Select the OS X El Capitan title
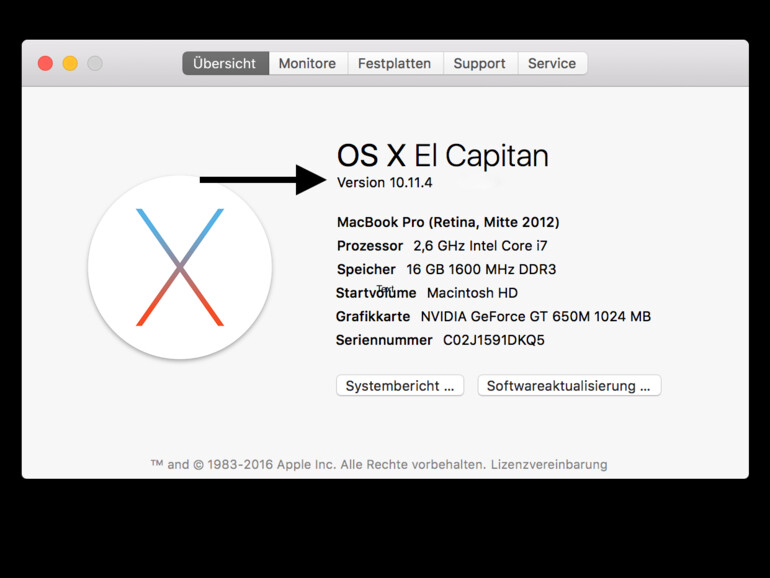The height and width of the screenshot is (578, 770). tap(442, 156)
